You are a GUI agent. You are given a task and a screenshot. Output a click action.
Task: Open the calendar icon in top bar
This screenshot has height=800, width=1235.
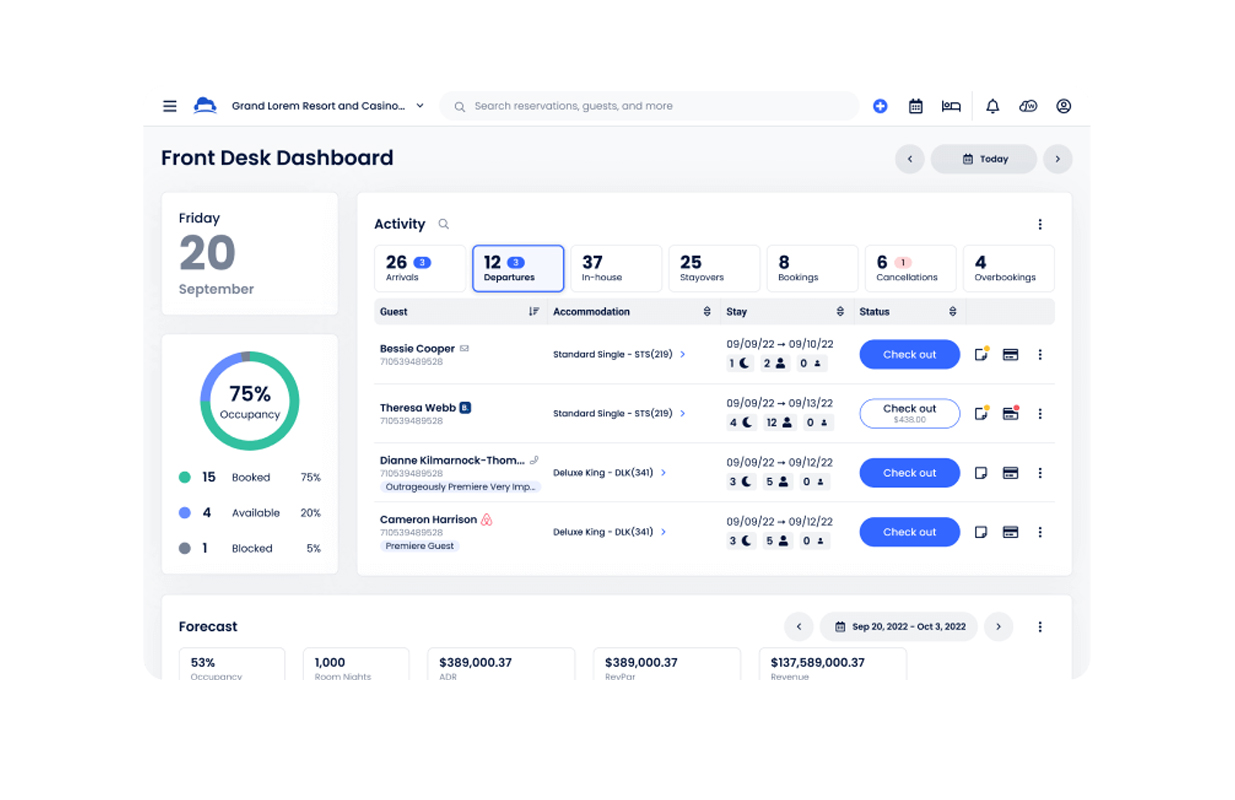click(915, 106)
